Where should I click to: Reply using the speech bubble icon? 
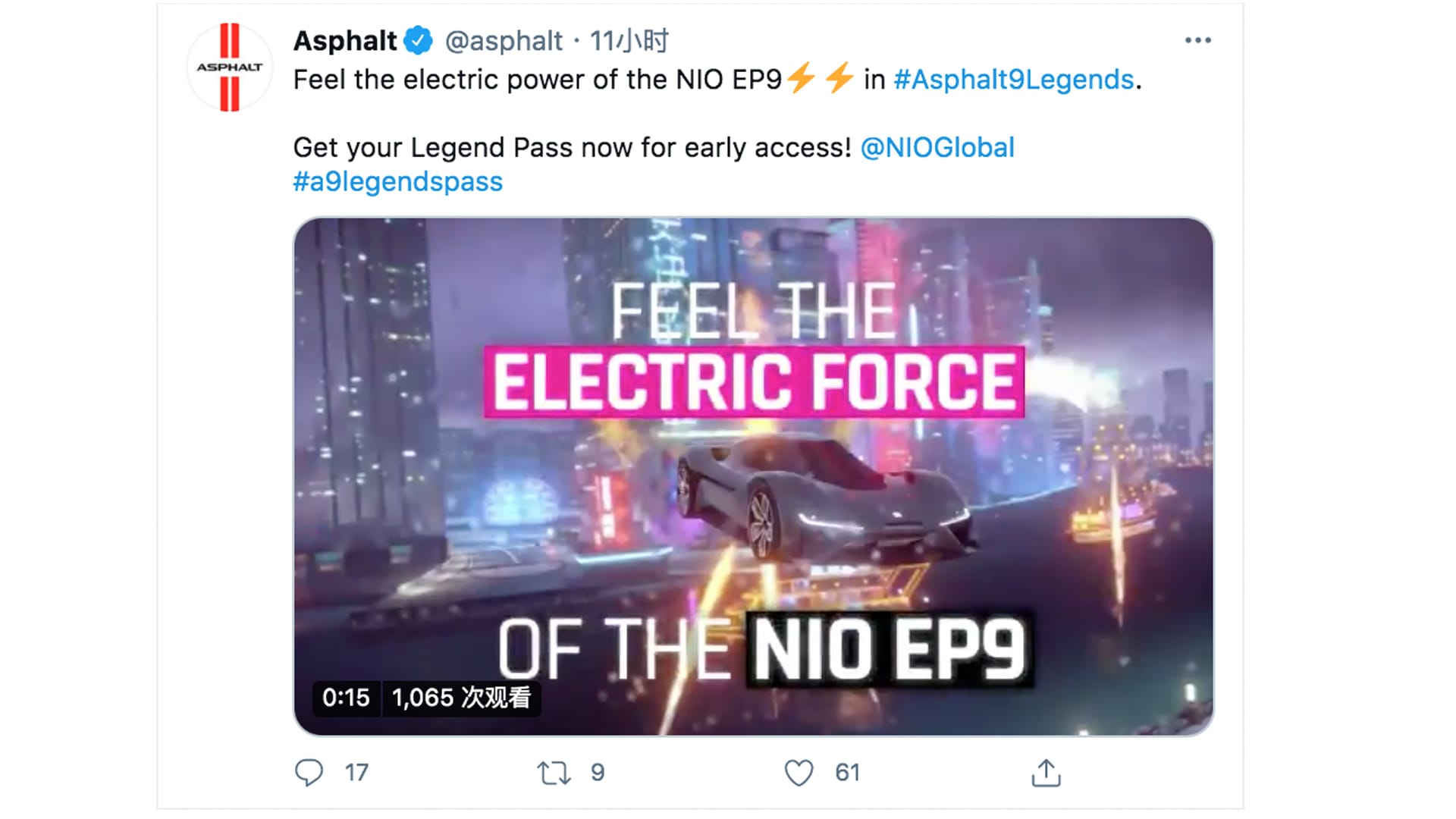coord(309,773)
